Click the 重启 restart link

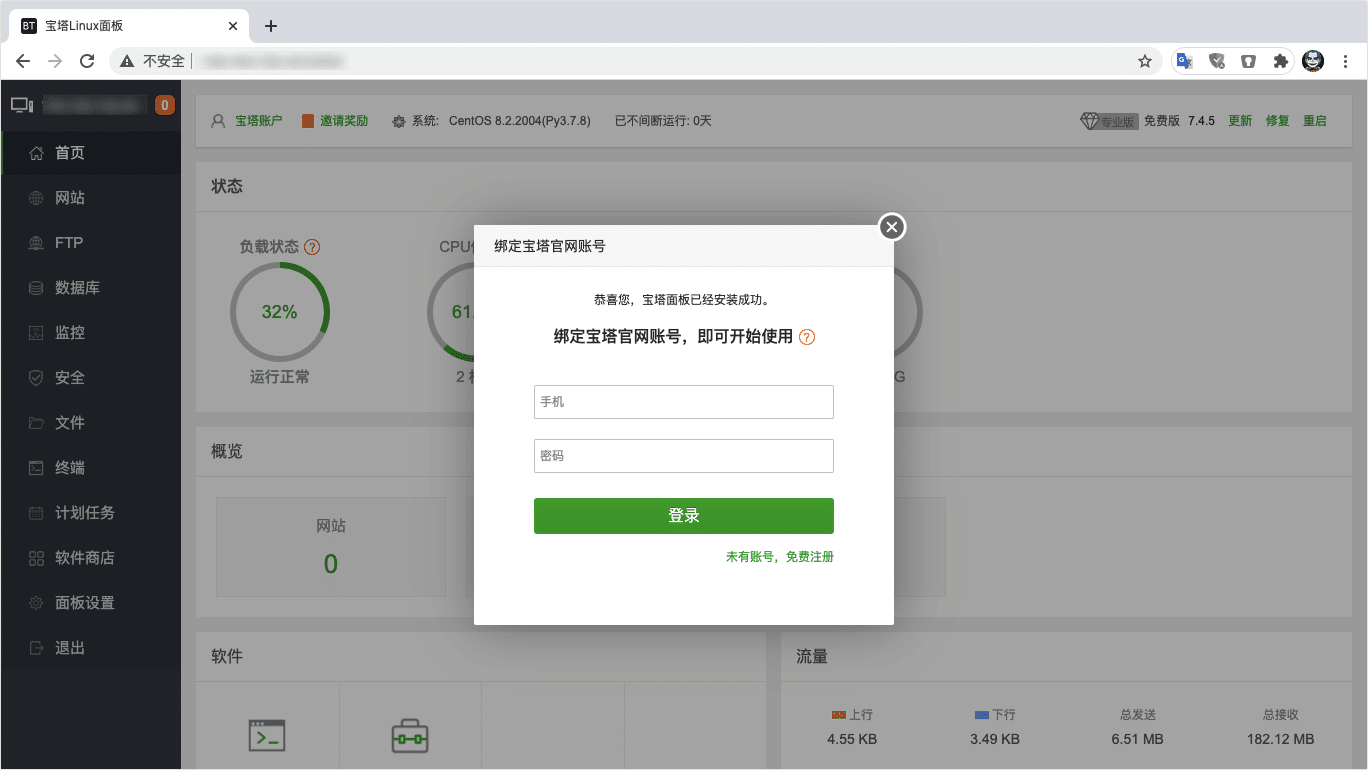[x=1315, y=121]
